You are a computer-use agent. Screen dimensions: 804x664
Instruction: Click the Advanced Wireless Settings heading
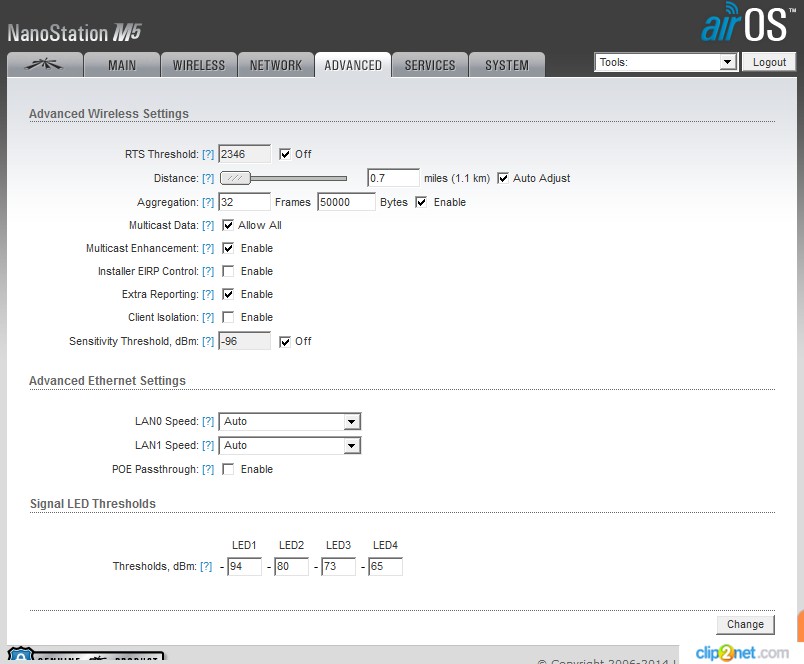point(109,114)
